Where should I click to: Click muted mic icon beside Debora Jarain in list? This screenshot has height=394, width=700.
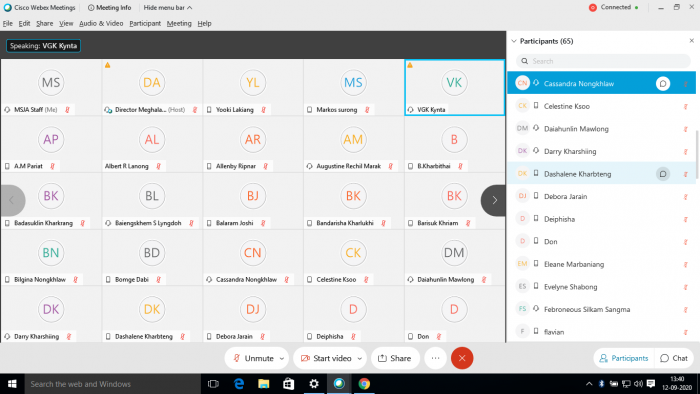pos(686,197)
